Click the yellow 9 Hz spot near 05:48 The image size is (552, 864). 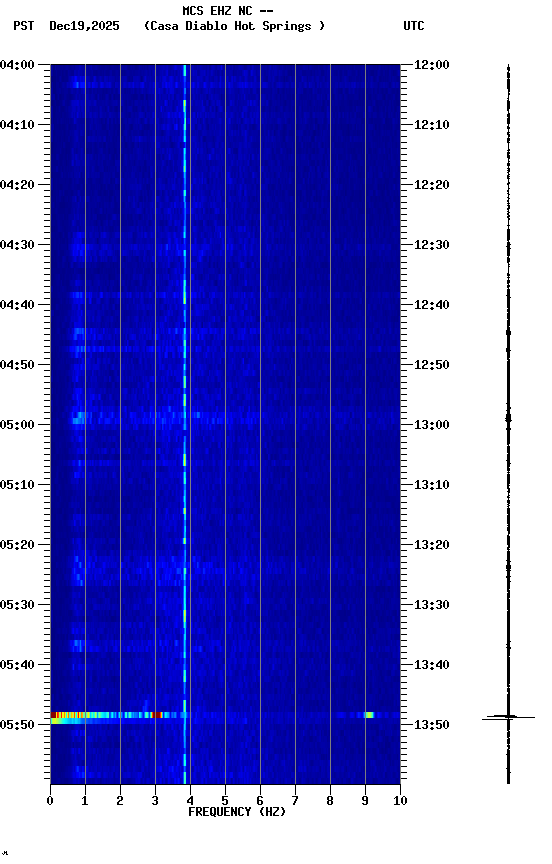369,715
